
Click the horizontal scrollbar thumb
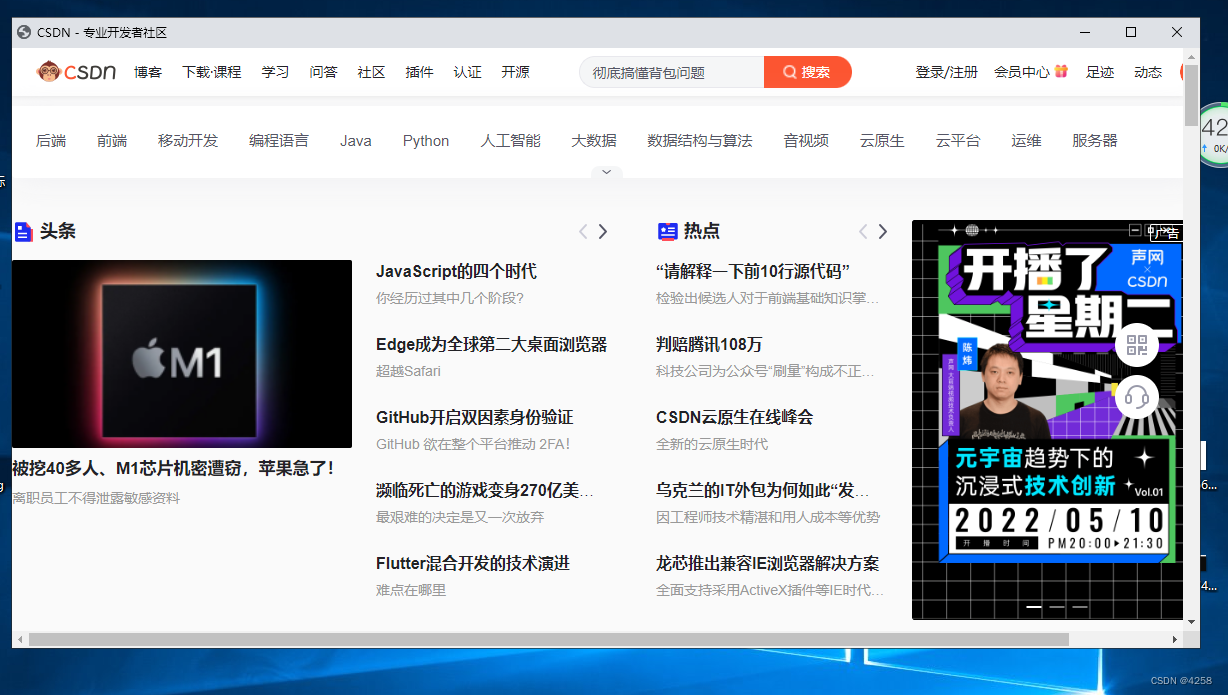coord(549,639)
